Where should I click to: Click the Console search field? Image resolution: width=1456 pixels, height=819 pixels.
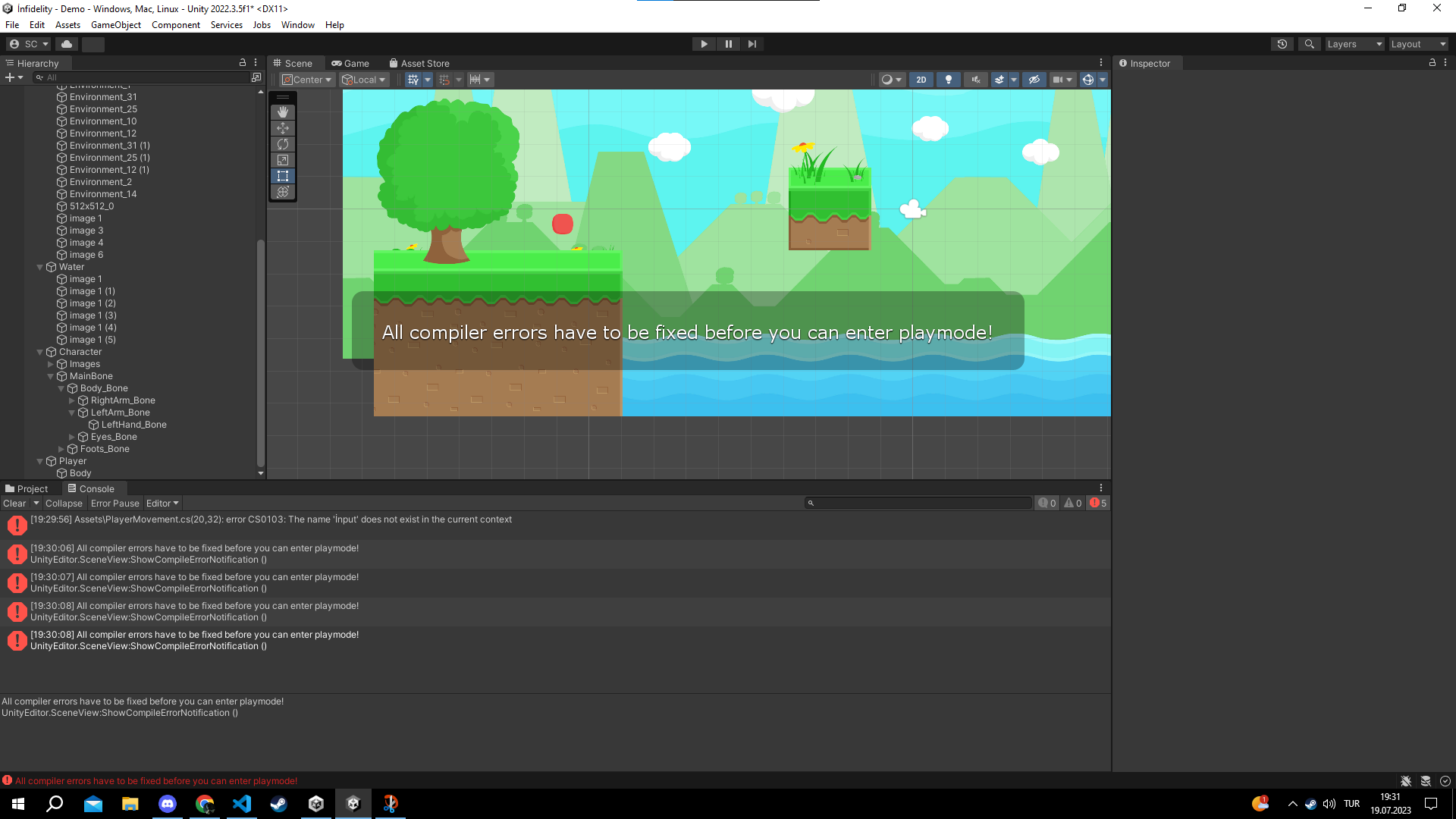pyautogui.click(x=919, y=504)
